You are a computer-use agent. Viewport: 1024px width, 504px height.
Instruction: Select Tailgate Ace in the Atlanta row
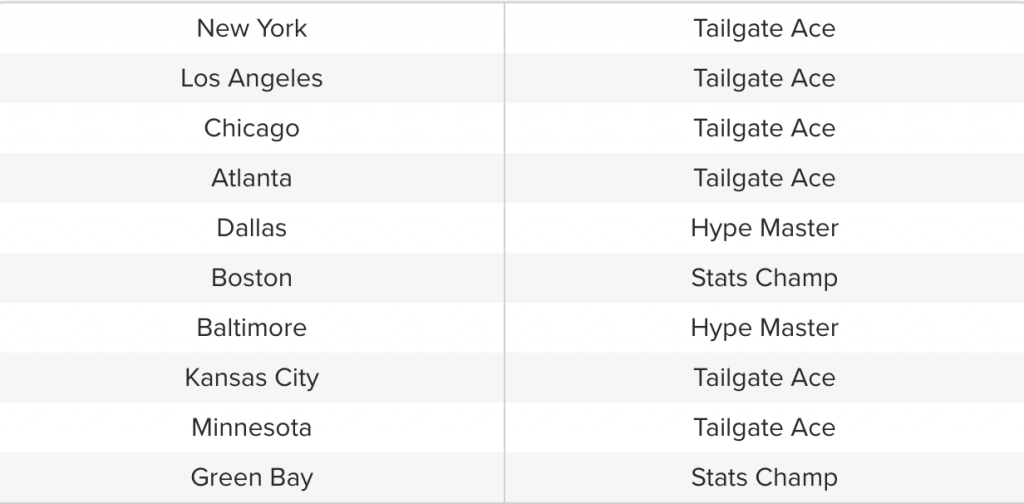point(764,178)
